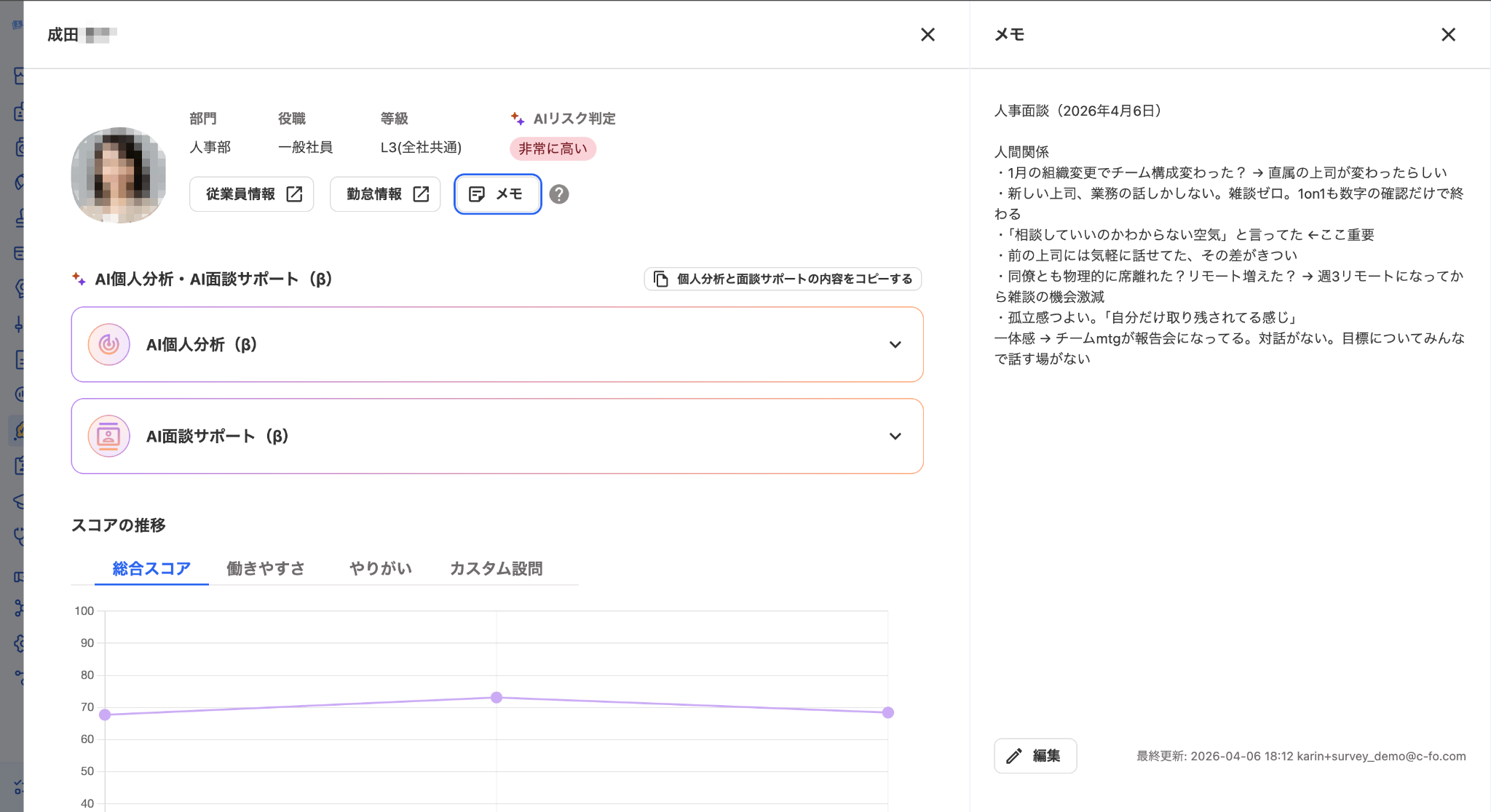Screen dimensions: 1491x812
Task: Click the rightmost data point on the score chart
Action: coord(888,712)
